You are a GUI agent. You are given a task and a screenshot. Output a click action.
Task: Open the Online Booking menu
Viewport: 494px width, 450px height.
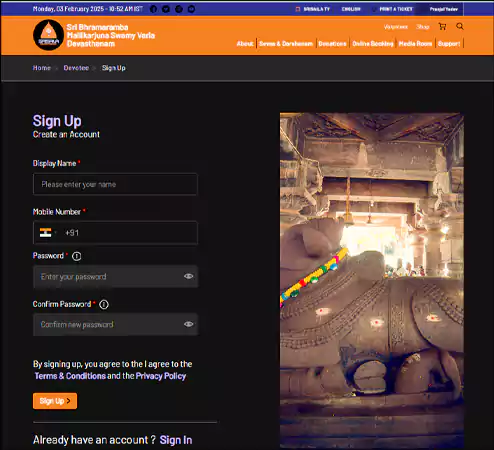coord(373,44)
